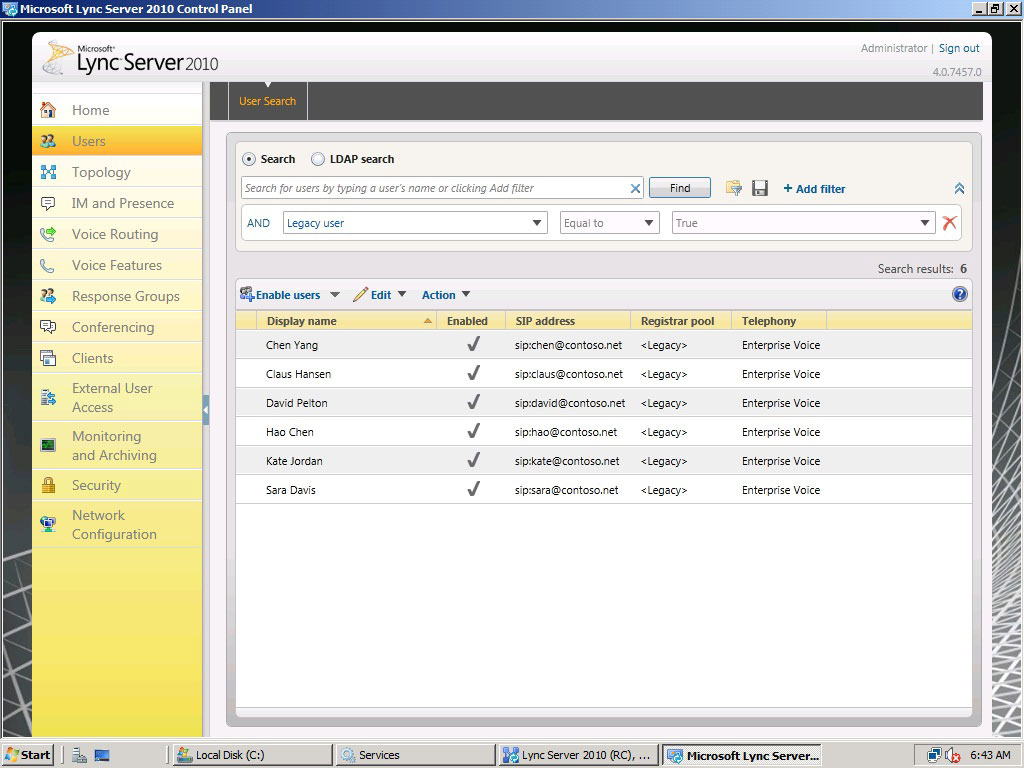Image resolution: width=1024 pixels, height=768 pixels.
Task: Click the Network Configuration icon
Action: (x=48, y=524)
